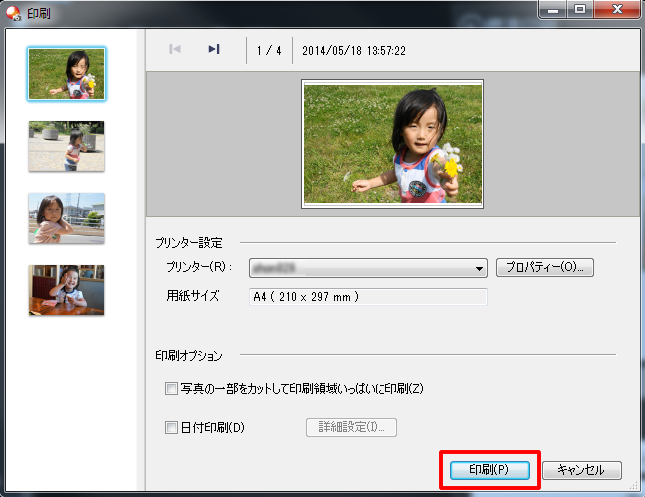The width and height of the screenshot is (645, 497).
Task: Enable the crop-to-fill print area checkbox
Action: [171, 388]
